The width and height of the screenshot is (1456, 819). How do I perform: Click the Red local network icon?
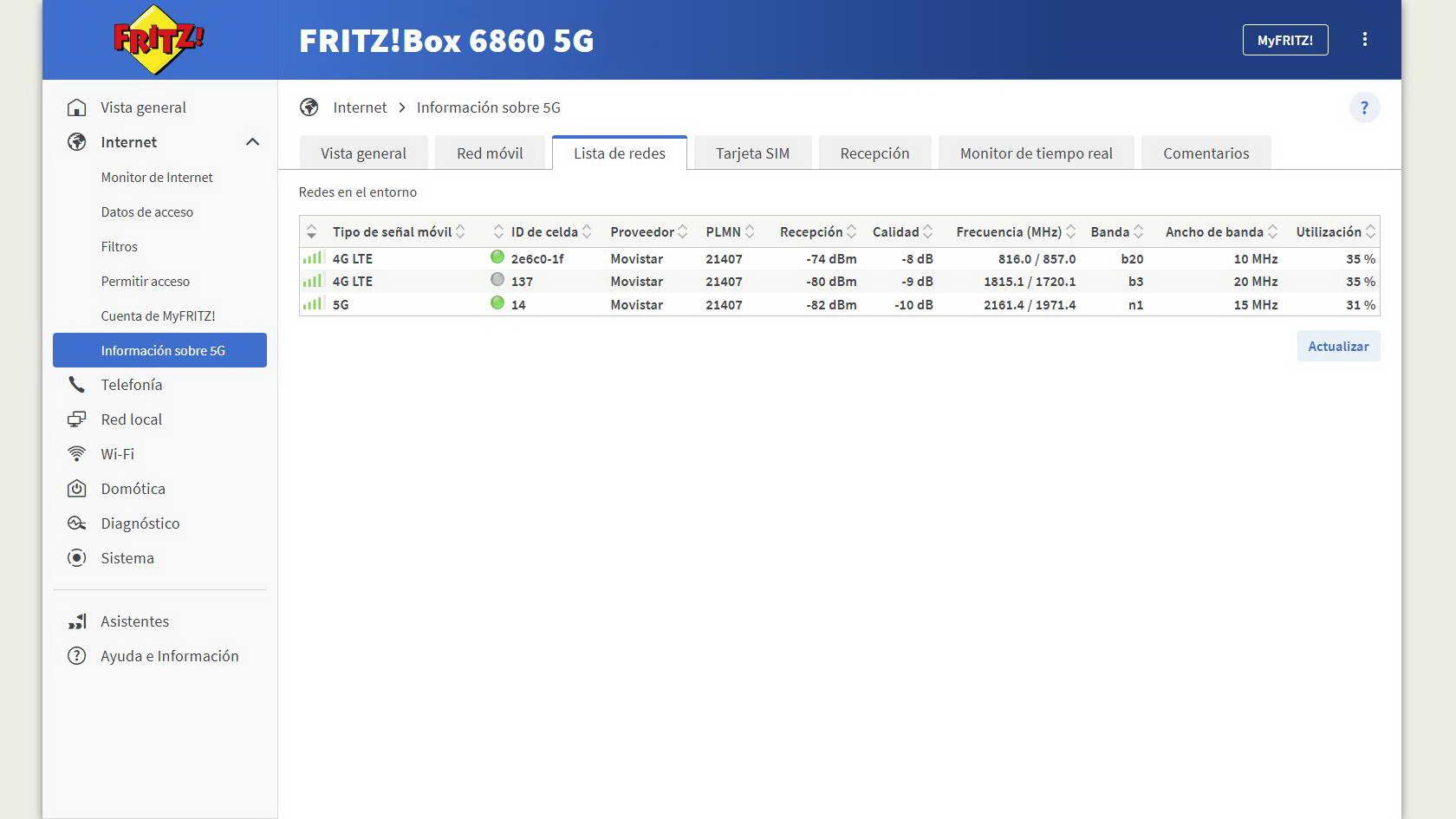(77, 419)
